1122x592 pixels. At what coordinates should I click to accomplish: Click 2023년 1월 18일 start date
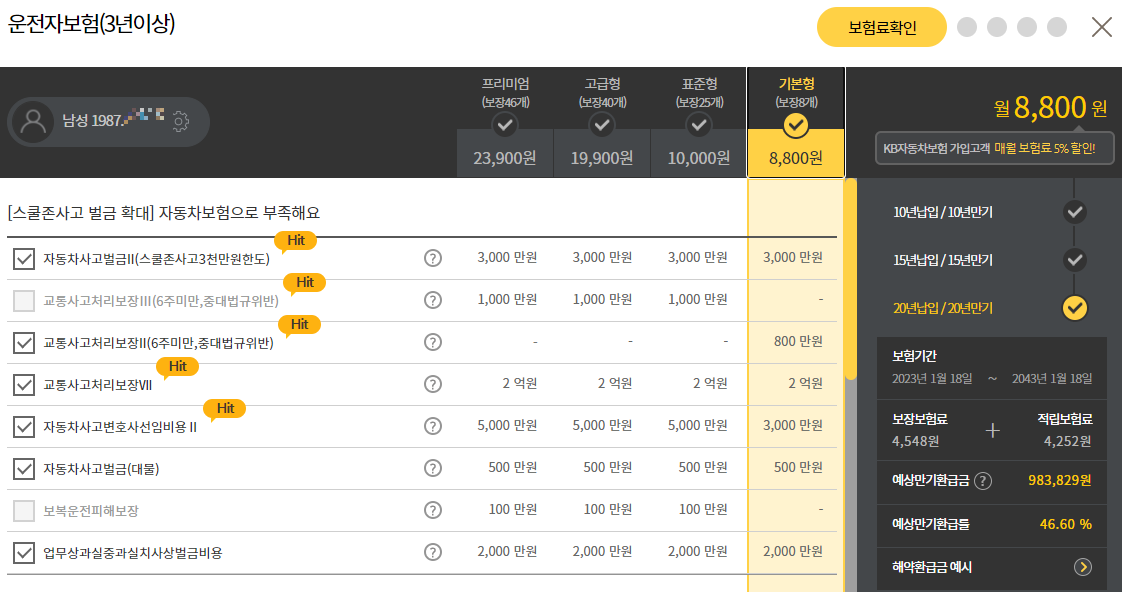pos(932,379)
